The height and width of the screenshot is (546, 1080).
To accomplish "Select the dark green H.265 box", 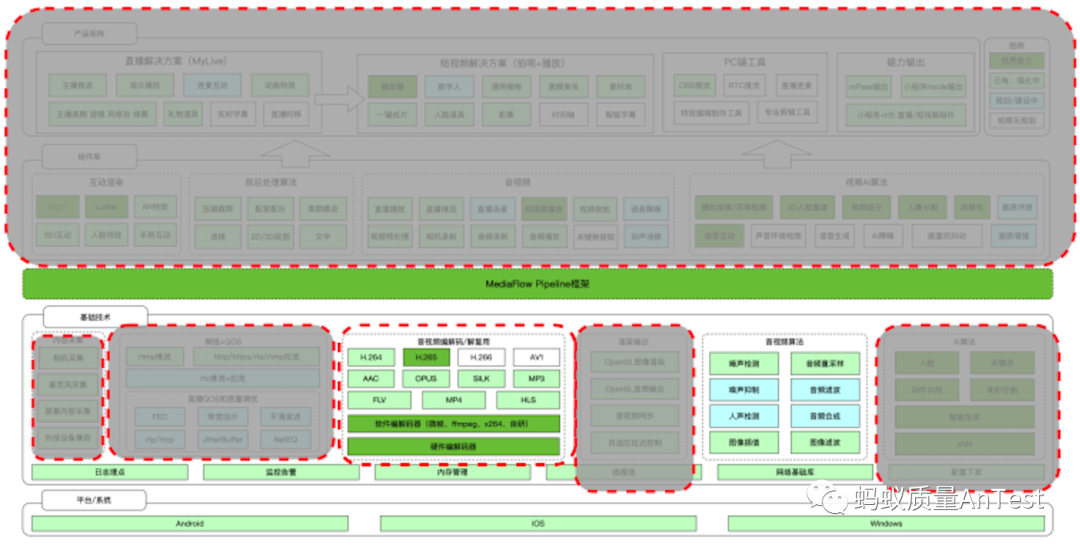I will (x=426, y=357).
